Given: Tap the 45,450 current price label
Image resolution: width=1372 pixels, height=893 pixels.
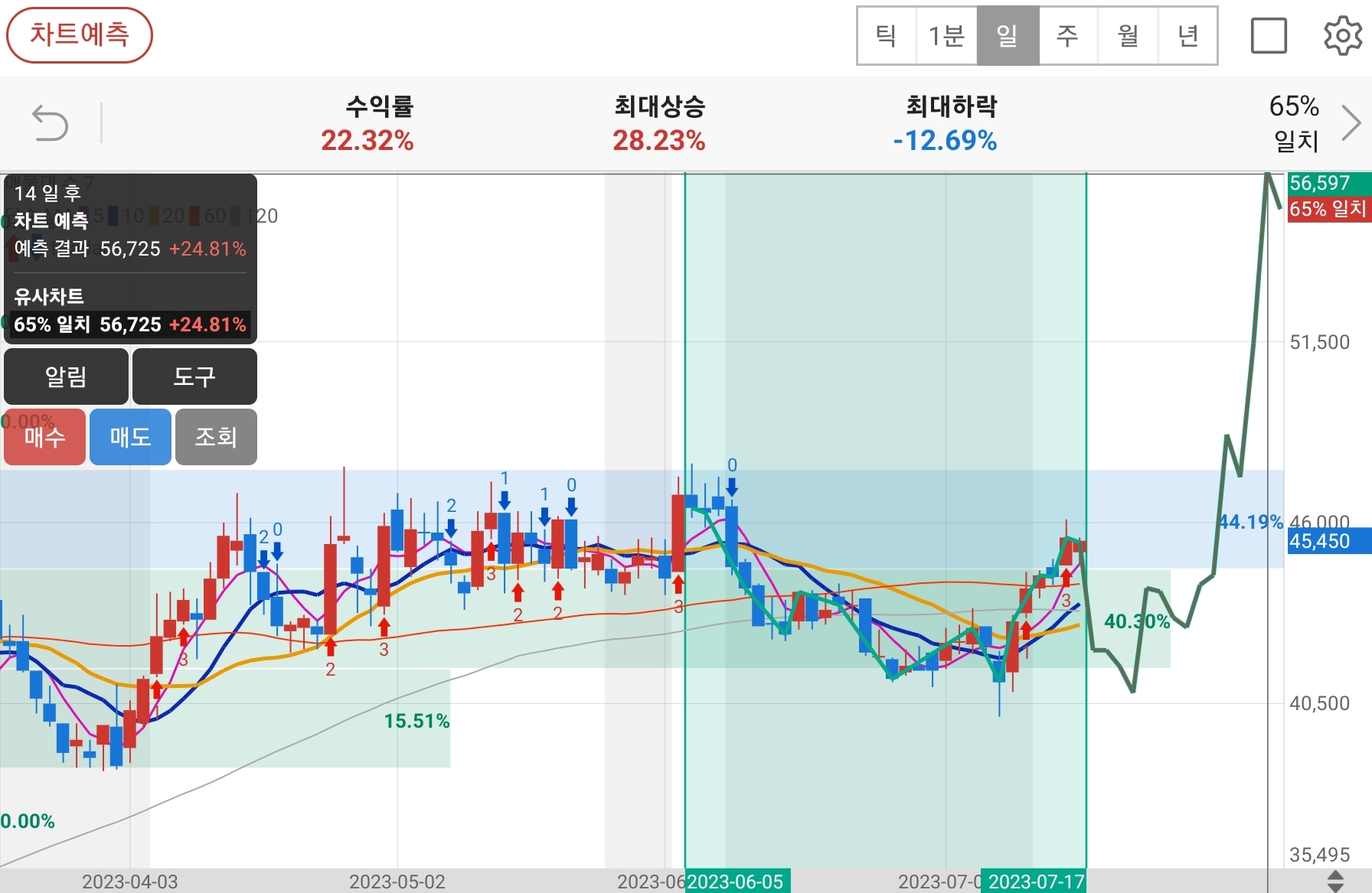Looking at the screenshot, I should coord(1329,541).
